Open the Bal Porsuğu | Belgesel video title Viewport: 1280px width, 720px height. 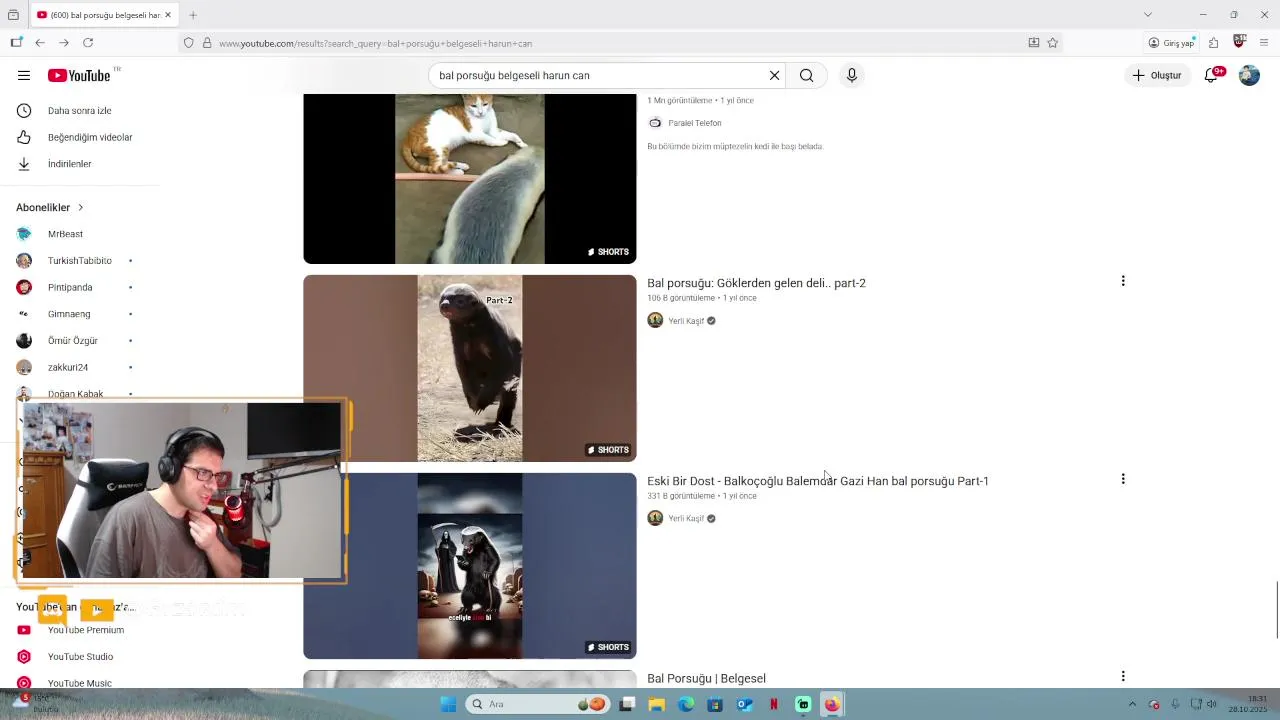tap(706, 678)
